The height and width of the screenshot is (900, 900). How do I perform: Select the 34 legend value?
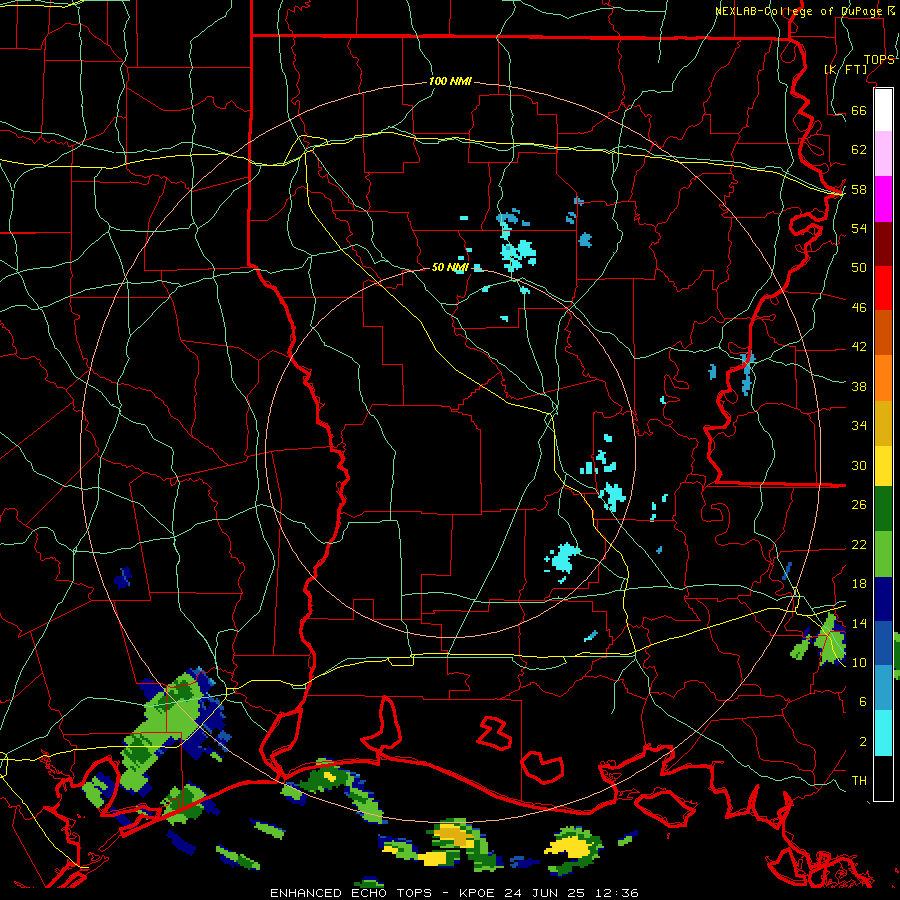pyautogui.click(x=859, y=426)
